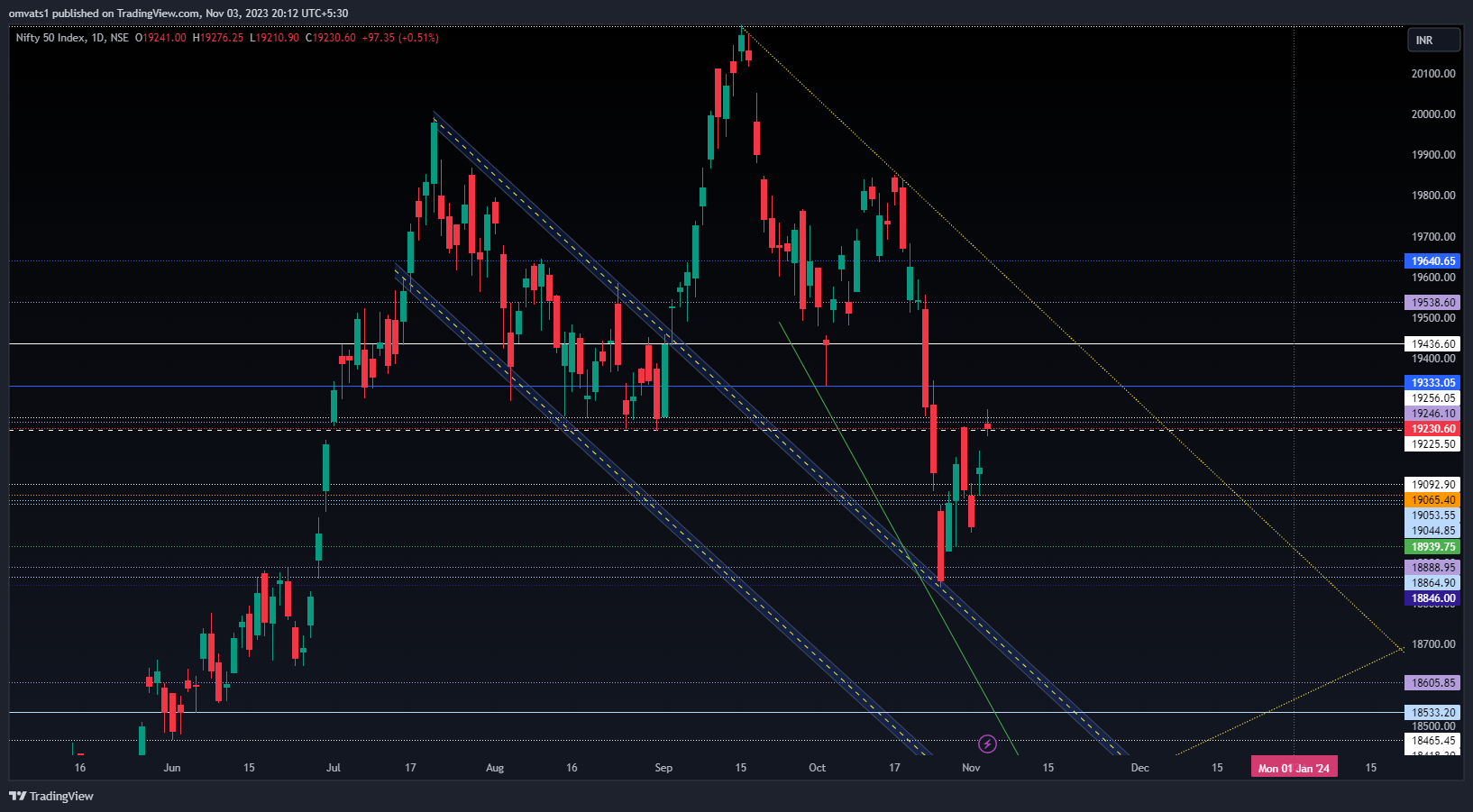Select the green 18939.75 price label
1473x812 pixels.
1432,547
